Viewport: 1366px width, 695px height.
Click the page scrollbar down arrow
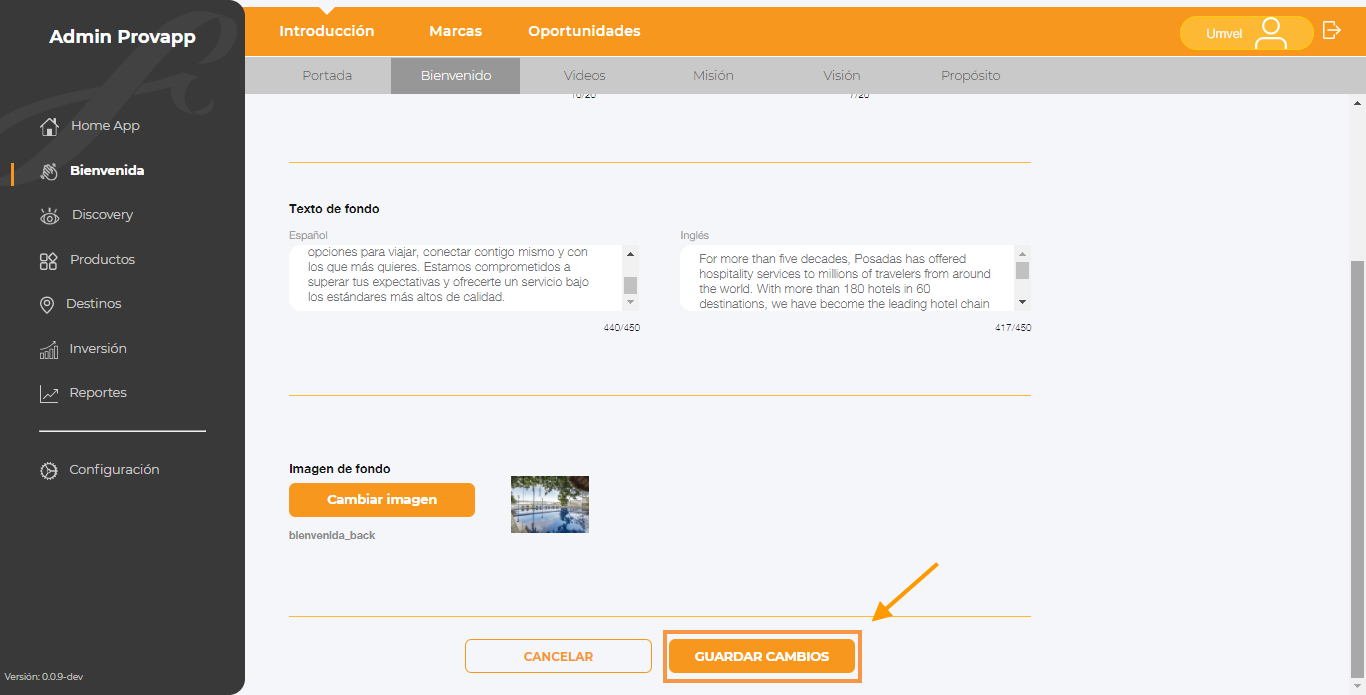pos(1357,686)
